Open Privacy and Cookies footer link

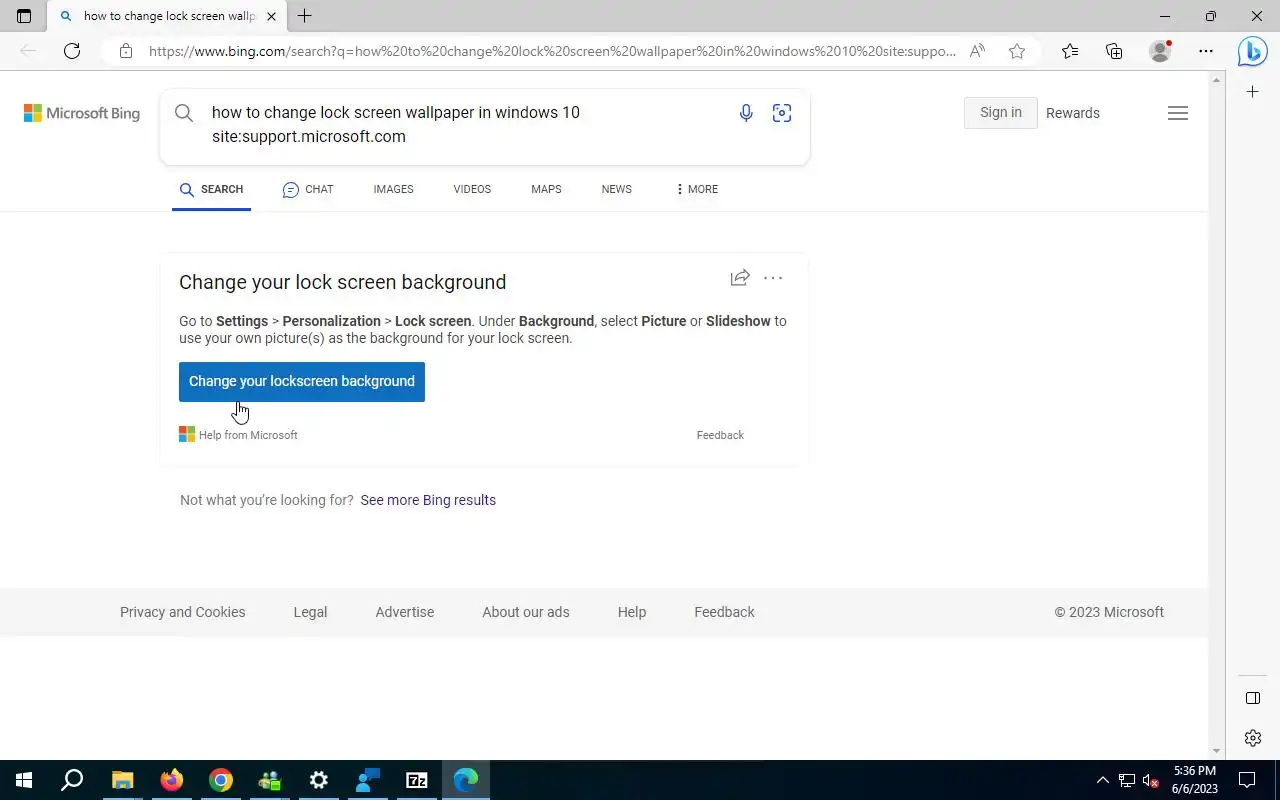coord(182,612)
